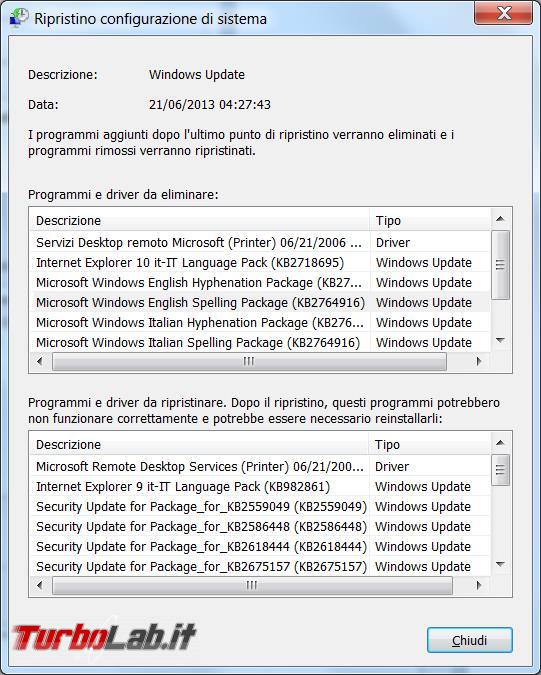The width and height of the screenshot is (541, 675).
Task: Select Microsoft Windows Italian Spelling Package row
Action: (260, 343)
